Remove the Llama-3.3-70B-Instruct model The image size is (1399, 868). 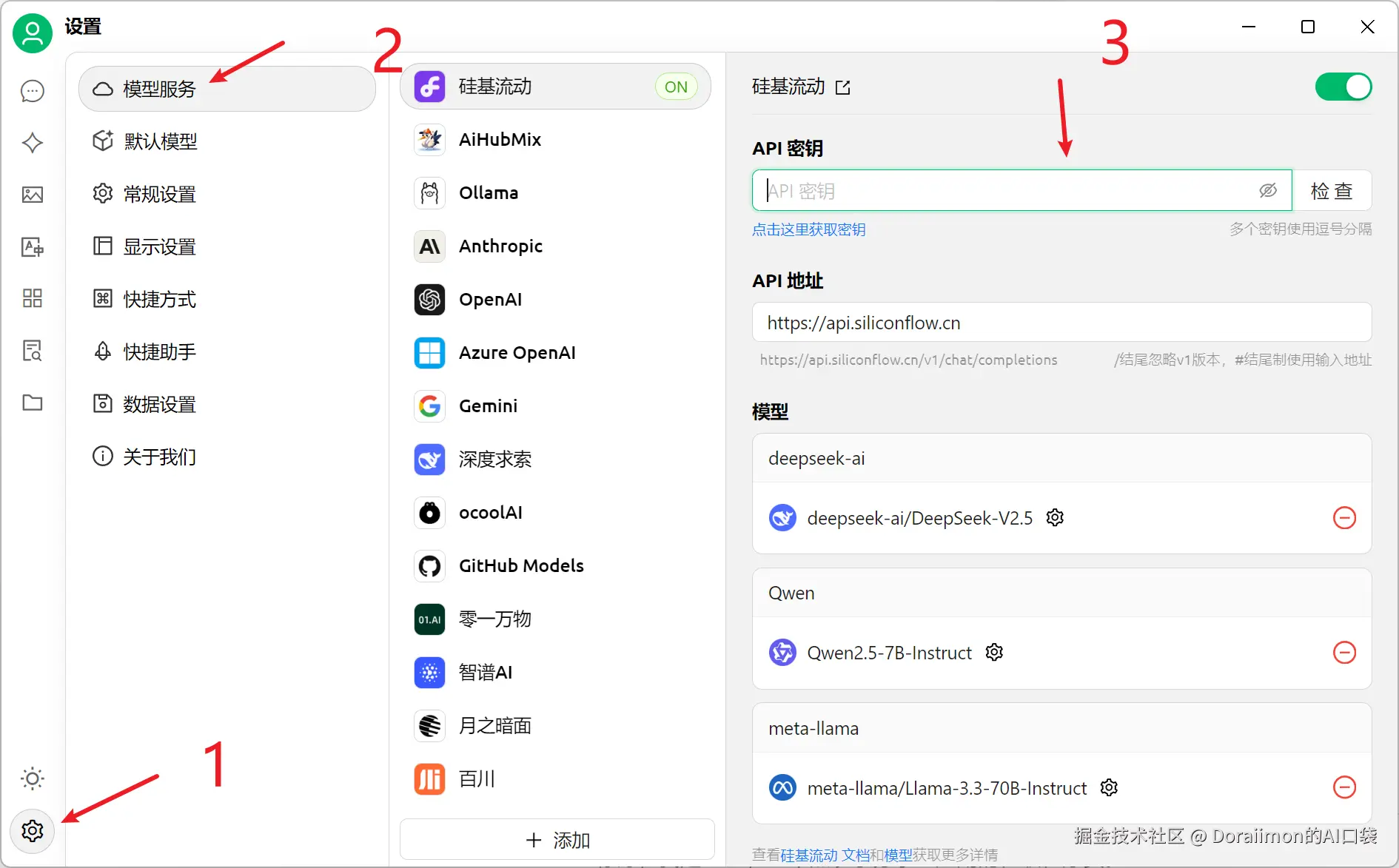pos(1344,787)
